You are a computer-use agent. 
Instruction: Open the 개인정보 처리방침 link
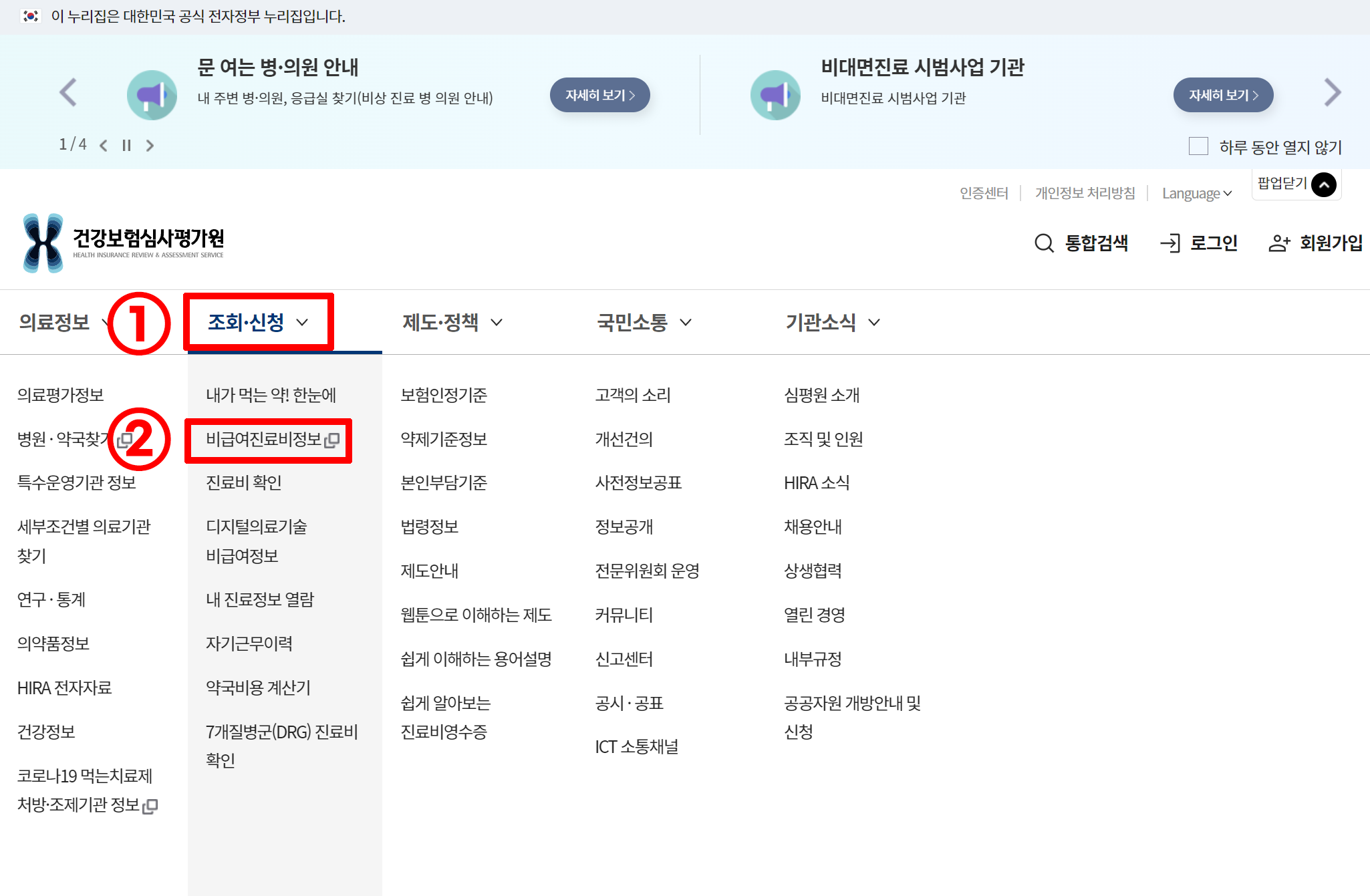[x=1085, y=193]
